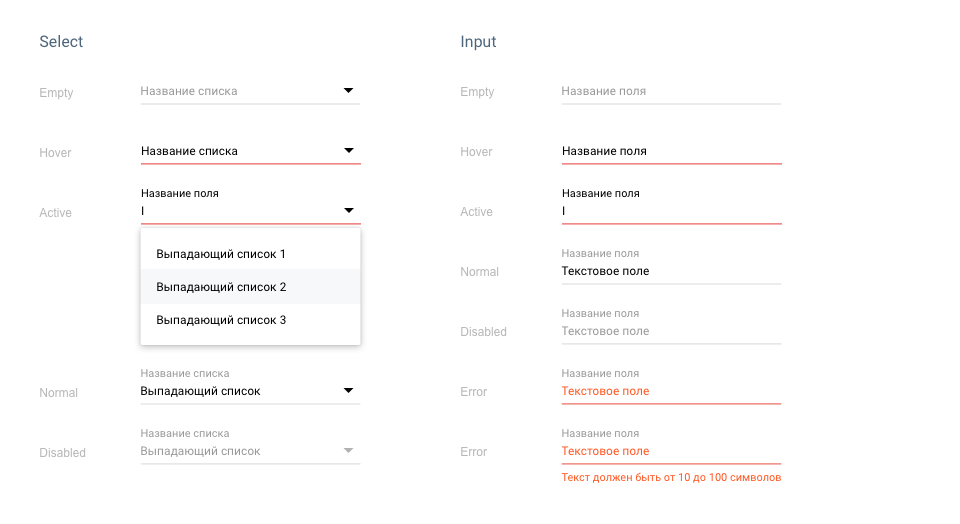Image resolution: width=960 pixels, height=524 pixels.
Task: Click the Disabled input field
Action: pyautogui.click(x=671, y=326)
